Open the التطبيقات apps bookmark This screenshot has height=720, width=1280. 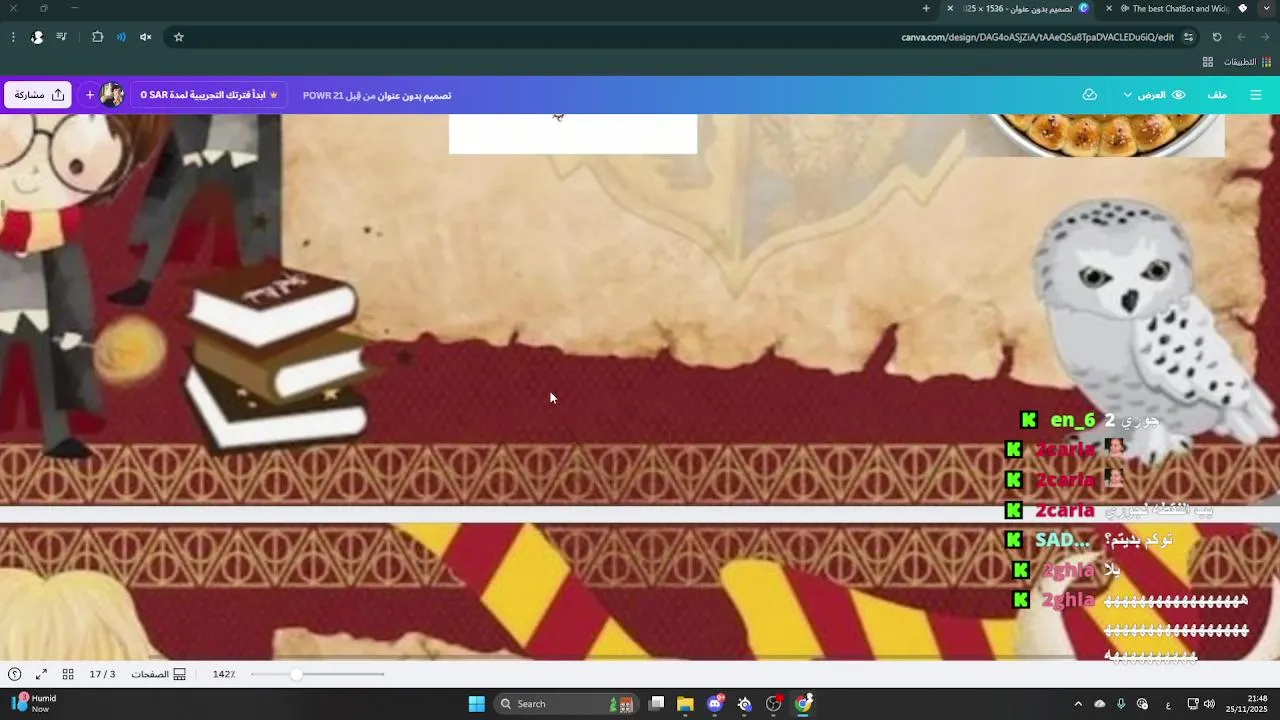click(x=1247, y=62)
